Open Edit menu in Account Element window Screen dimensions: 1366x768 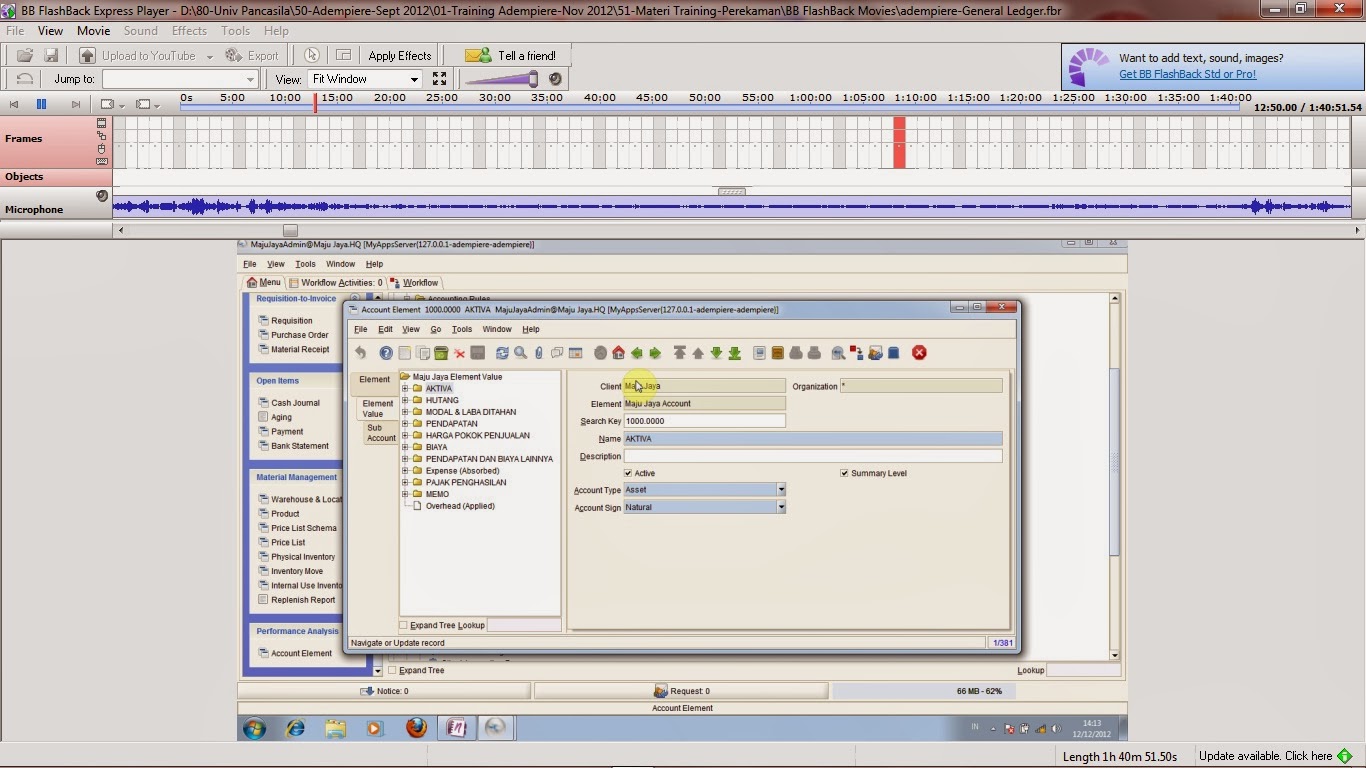[x=385, y=329]
